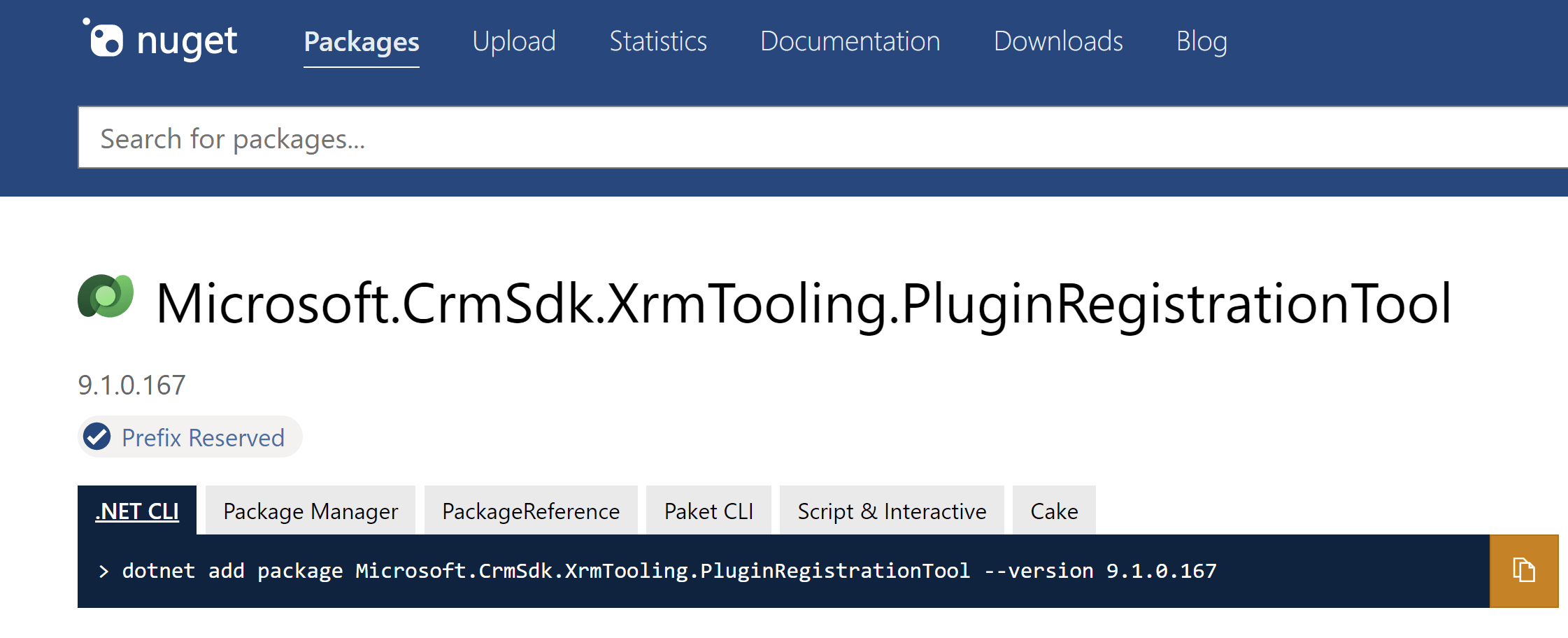Switch to the Cake tab
1568x638 pixels.
pyautogui.click(x=1054, y=511)
